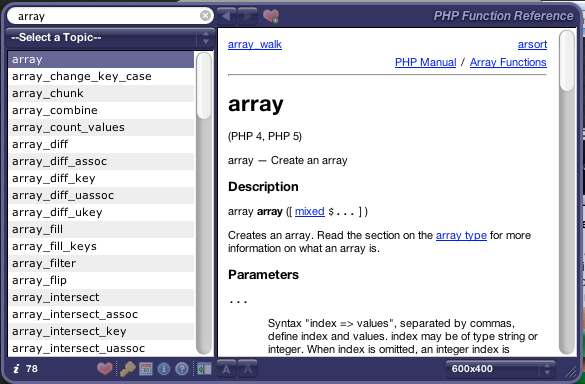Click the back arrow navigation button
The height and width of the screenshot is (384, 585).
pyautogui.click(x=226, y=16)
